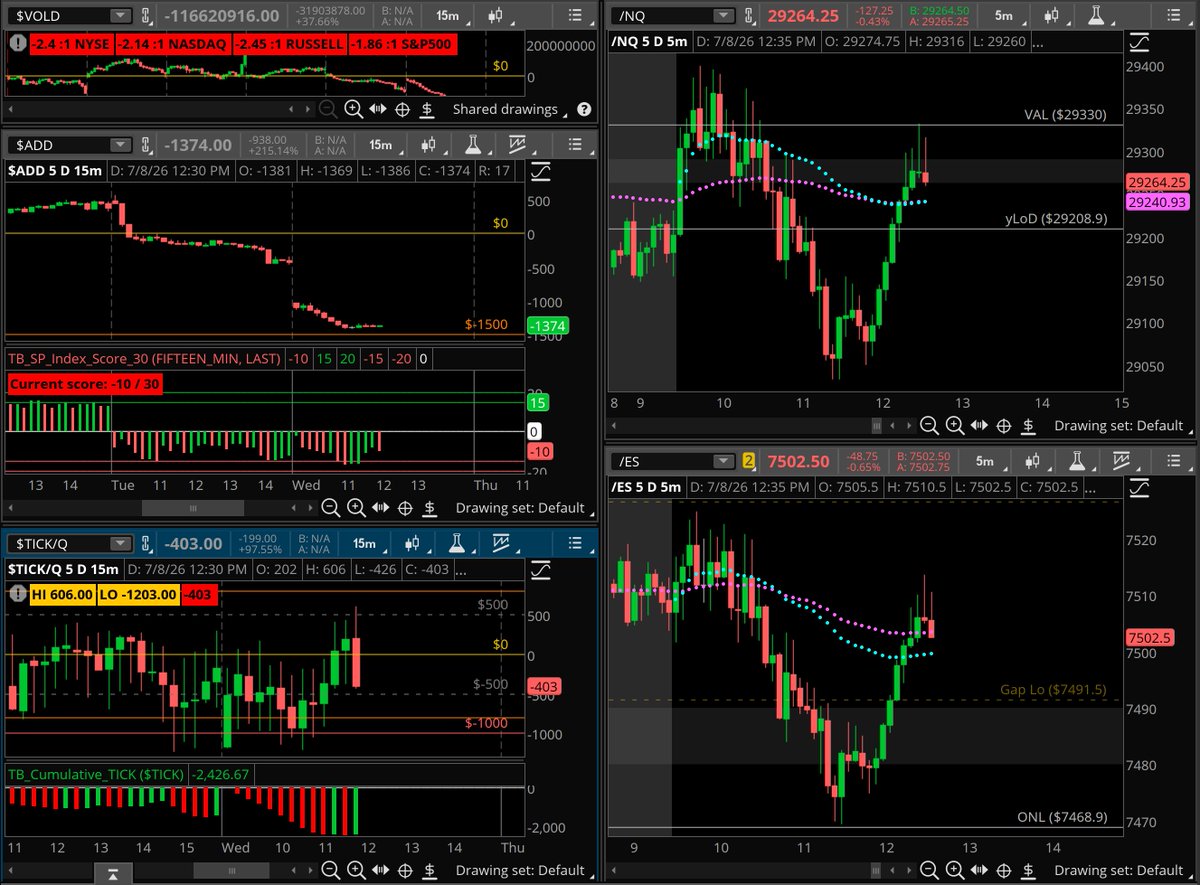The height and width of the screenshot is (885, 1200).
Task: Open studies flask icon in $TICK/Q panel
Action: coord(456,544)
